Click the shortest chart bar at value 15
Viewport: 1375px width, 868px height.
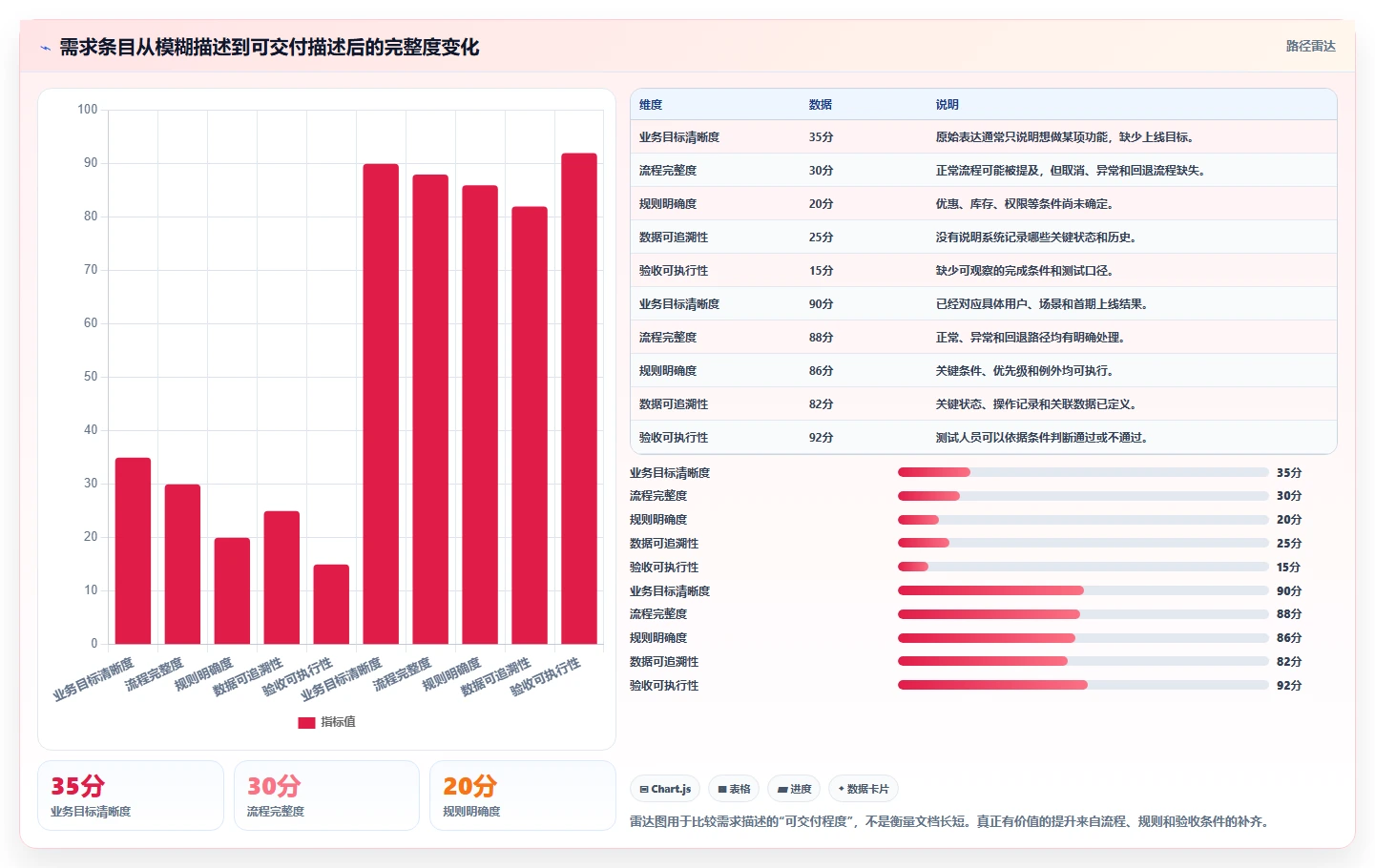pos(331,604)
